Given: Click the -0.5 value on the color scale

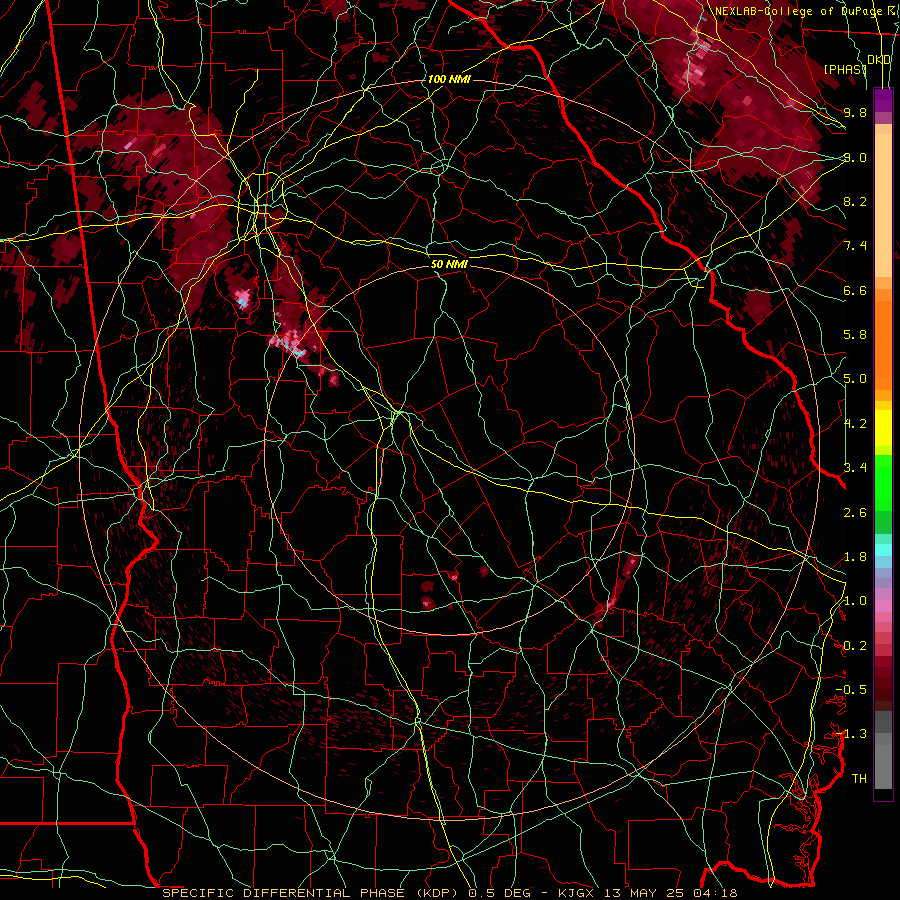Looking at the screenshot, I should pyautogui.click(x=851, y=690).
